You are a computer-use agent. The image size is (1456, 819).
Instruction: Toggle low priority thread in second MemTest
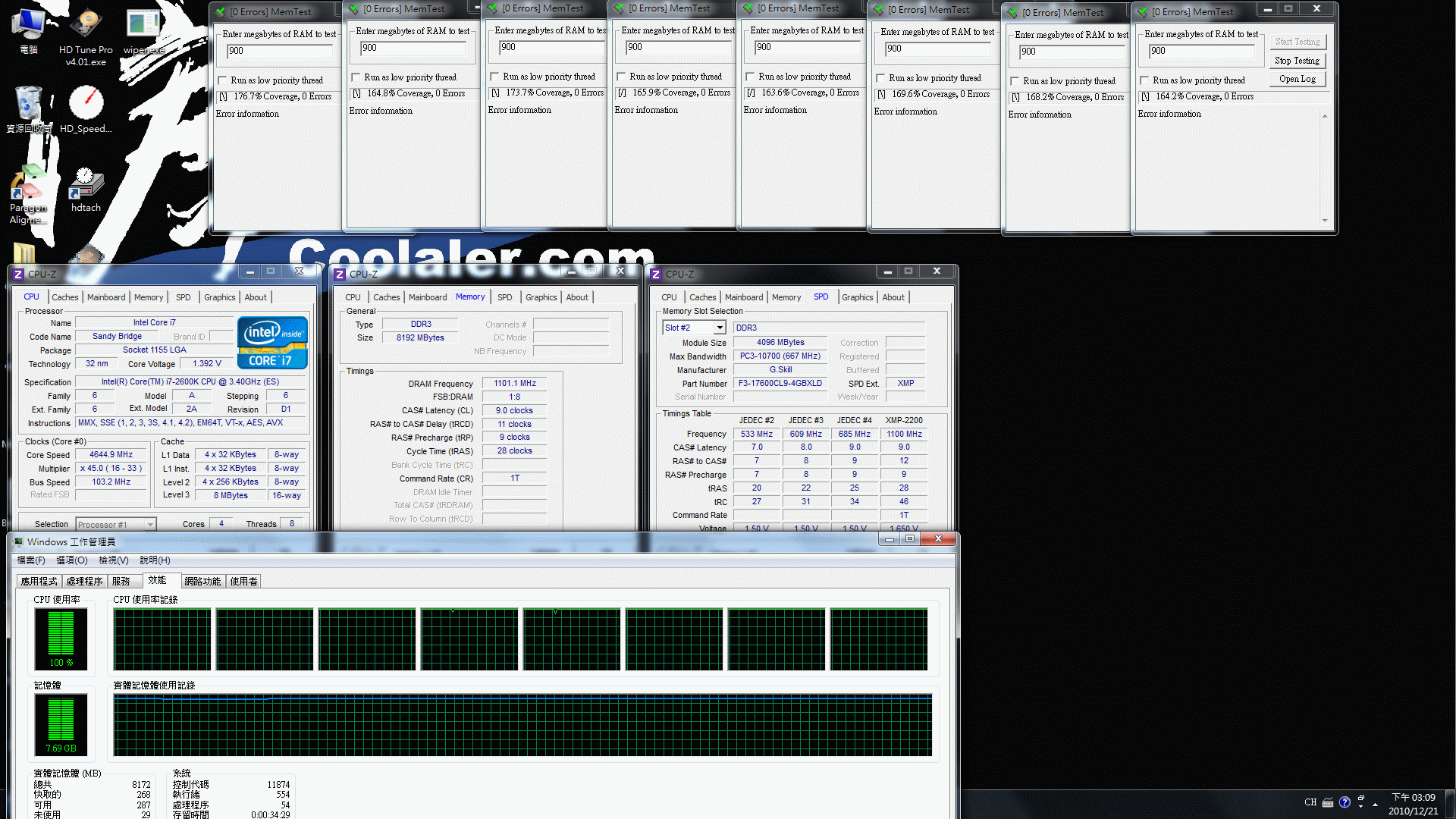(x=356, y=77)
